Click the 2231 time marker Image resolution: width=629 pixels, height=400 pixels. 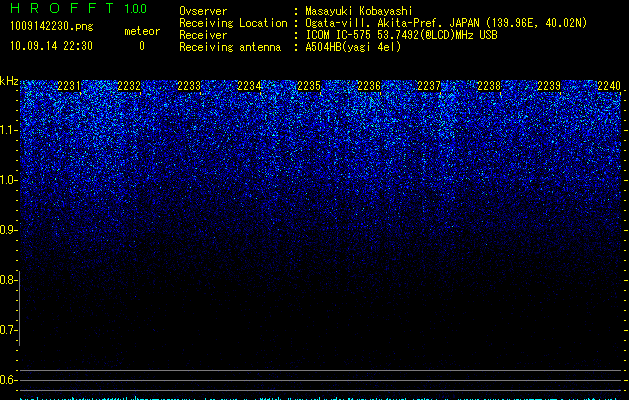click(69, 85)
